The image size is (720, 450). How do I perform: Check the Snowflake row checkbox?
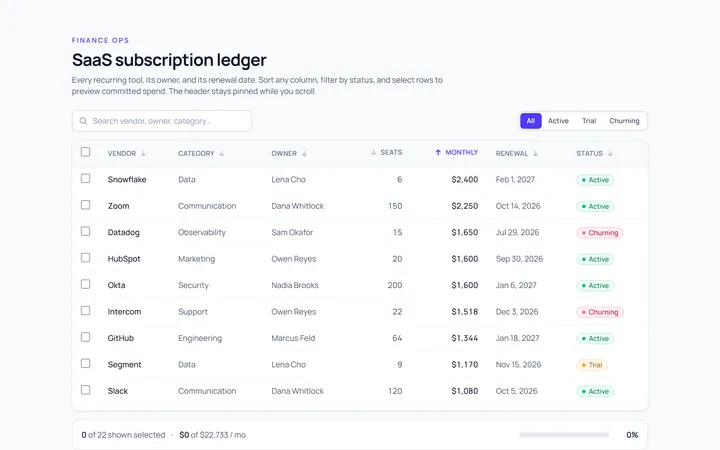pyautogui.click(x=85, y=178)
